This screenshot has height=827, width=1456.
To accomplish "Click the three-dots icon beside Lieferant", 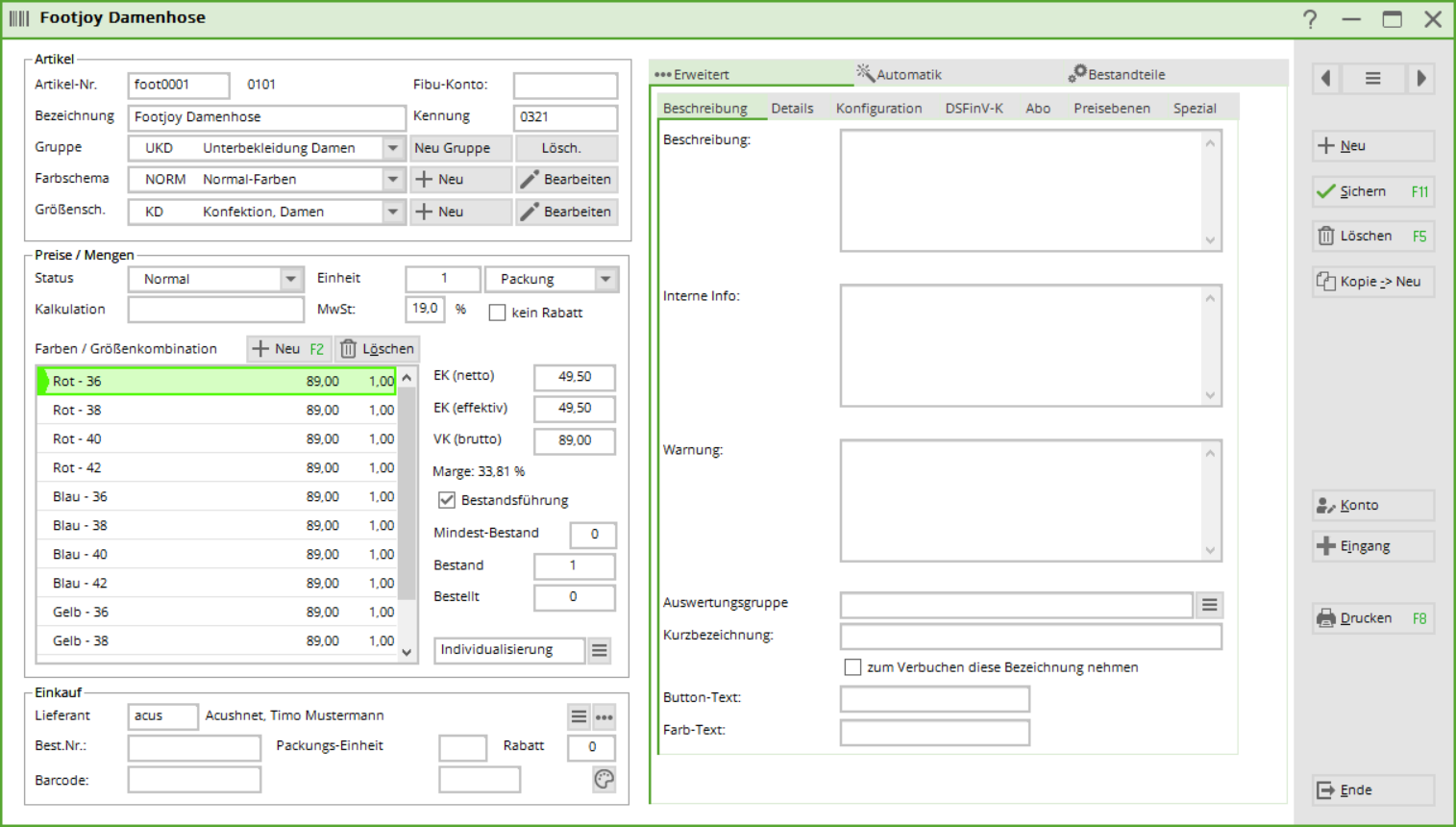I will pyautogui.click(x=605, y=716).
